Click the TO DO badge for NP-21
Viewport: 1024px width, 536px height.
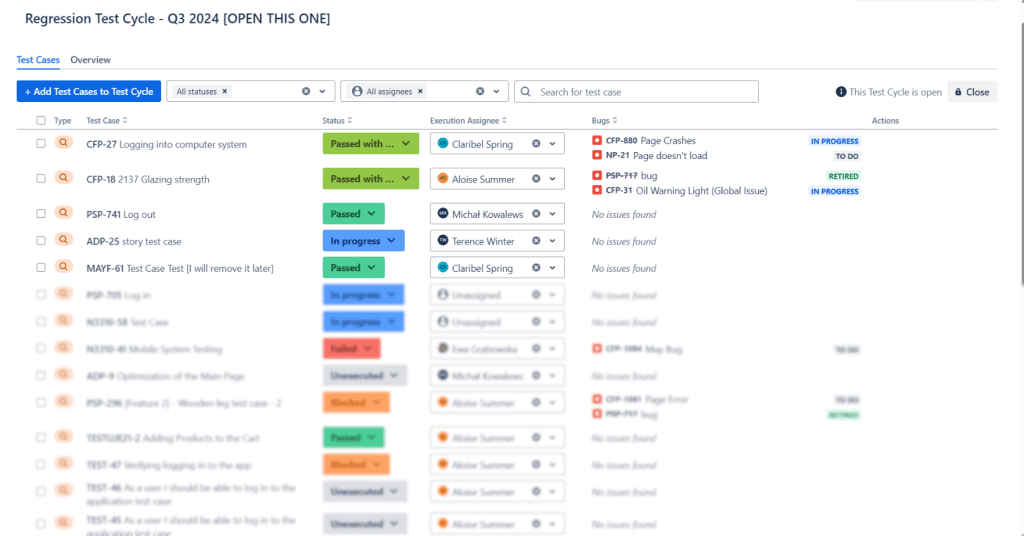(x=847, y=156)
